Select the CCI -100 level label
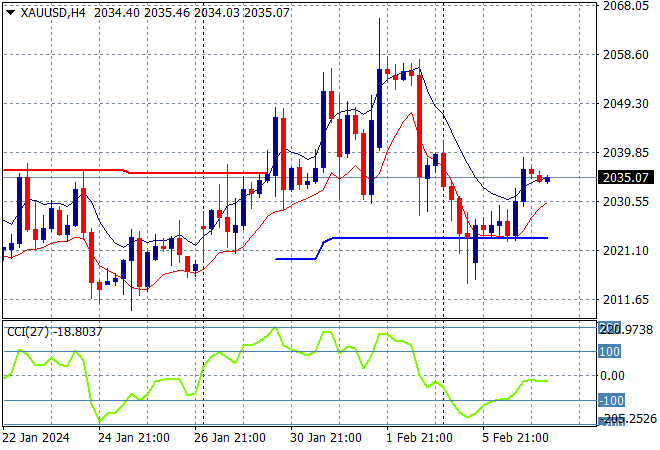The image size is (660, 450). [x=612, y=400]
